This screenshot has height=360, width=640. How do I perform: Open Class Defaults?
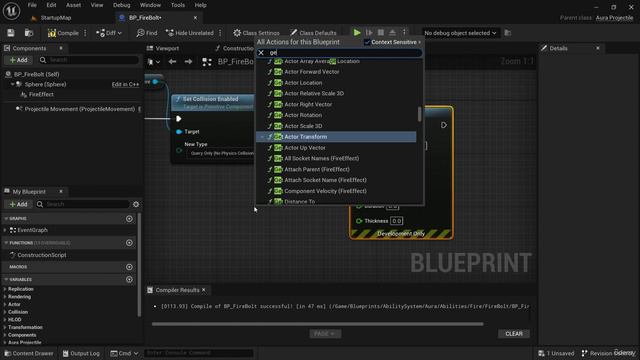pyautogui.click(x=313, y=33)
